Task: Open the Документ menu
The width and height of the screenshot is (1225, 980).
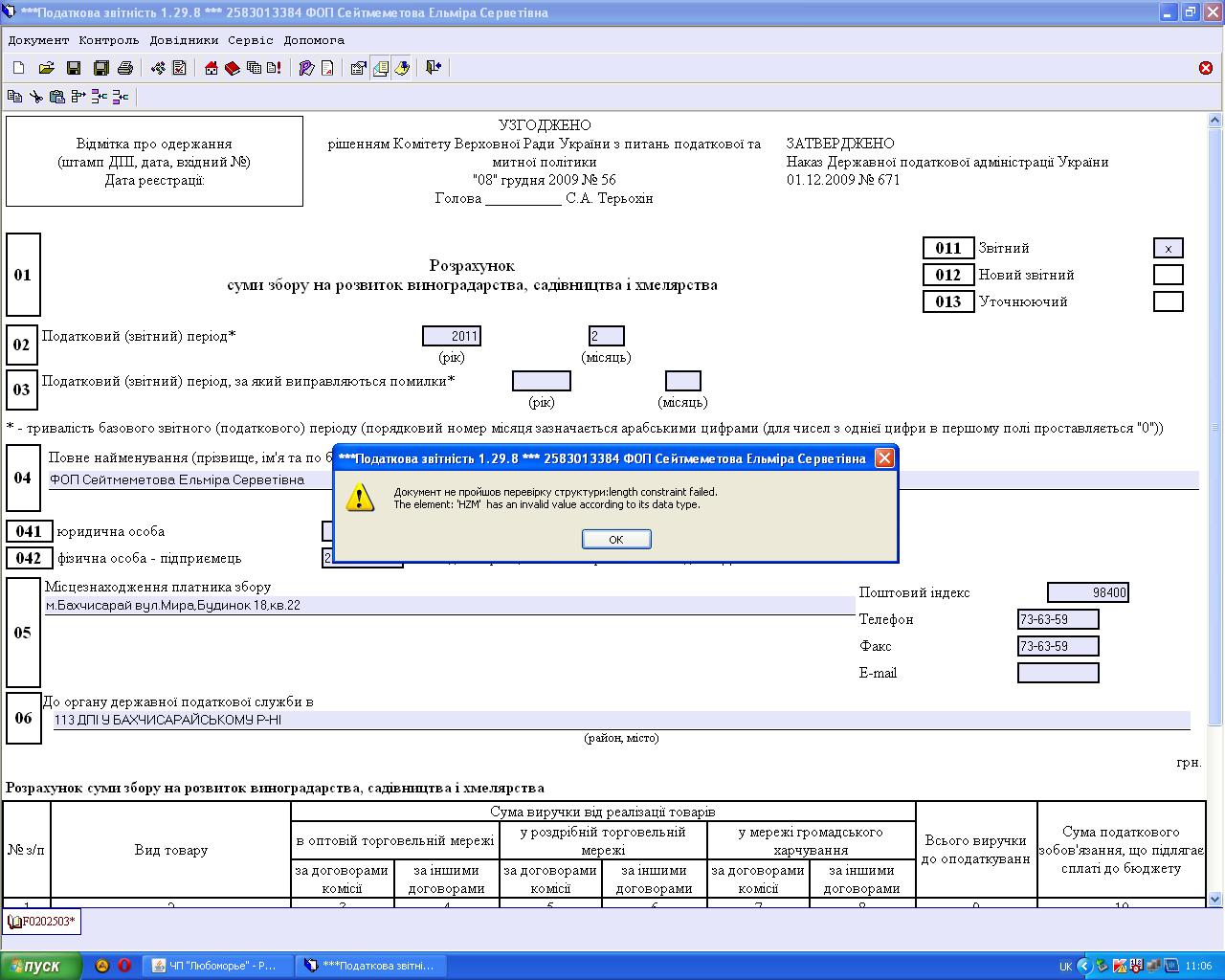Action: [x=38, y=40]
